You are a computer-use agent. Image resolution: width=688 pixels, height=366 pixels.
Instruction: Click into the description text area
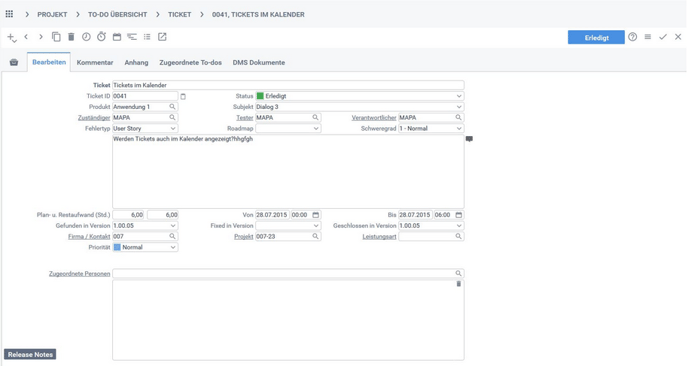pos(288,172)
